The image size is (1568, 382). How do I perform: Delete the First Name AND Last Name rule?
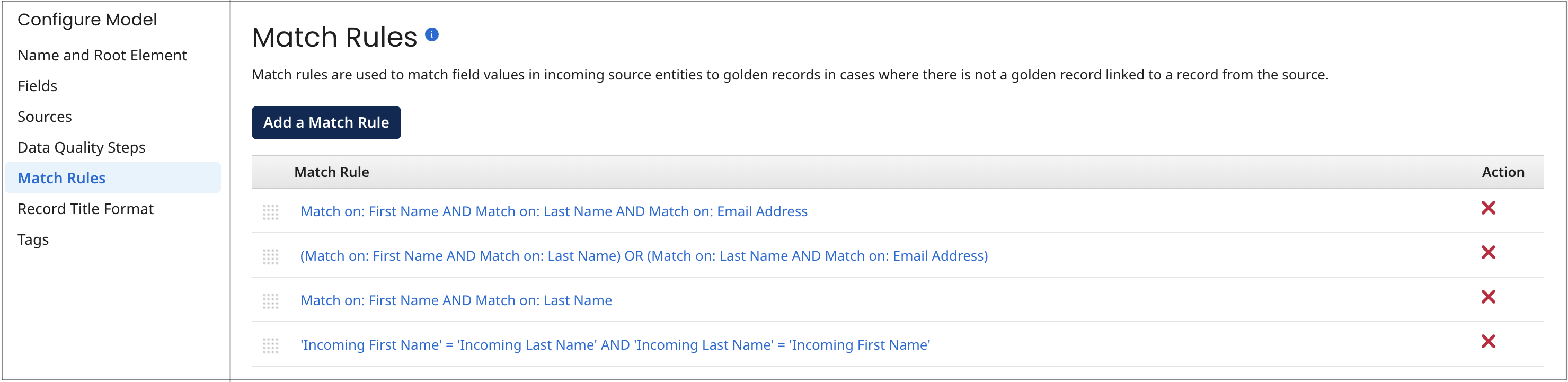tap(1489, 297)
